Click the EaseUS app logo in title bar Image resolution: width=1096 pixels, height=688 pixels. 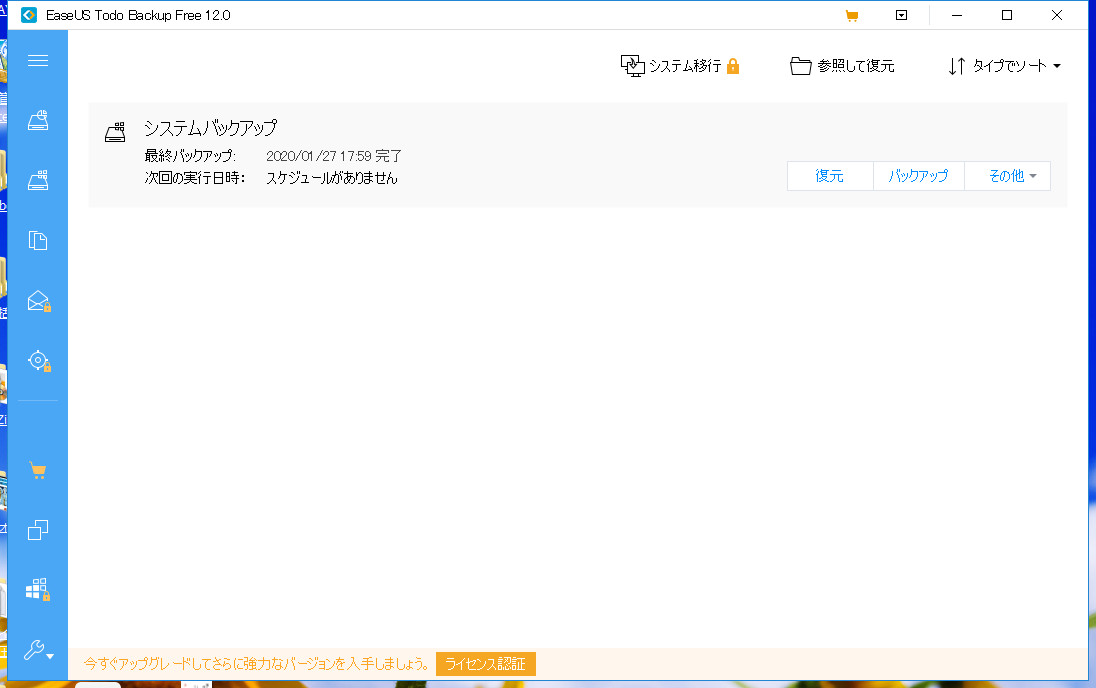pos(29,15)
